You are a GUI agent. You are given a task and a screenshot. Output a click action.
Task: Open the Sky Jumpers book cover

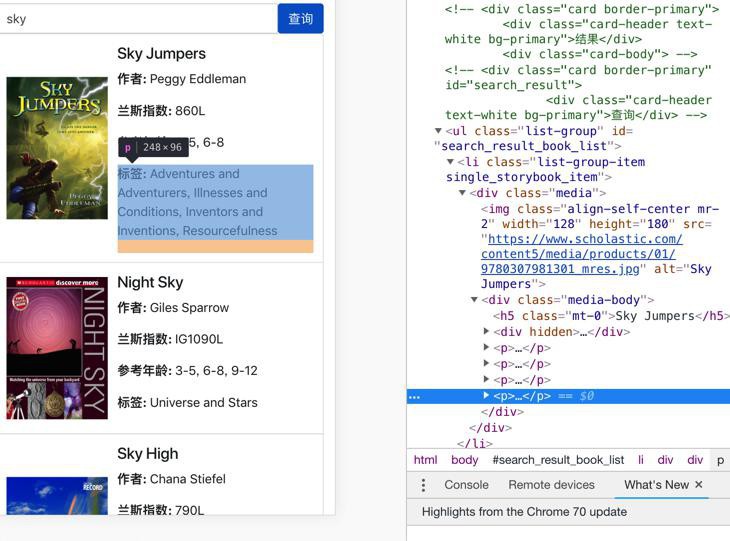click(57, 148)
